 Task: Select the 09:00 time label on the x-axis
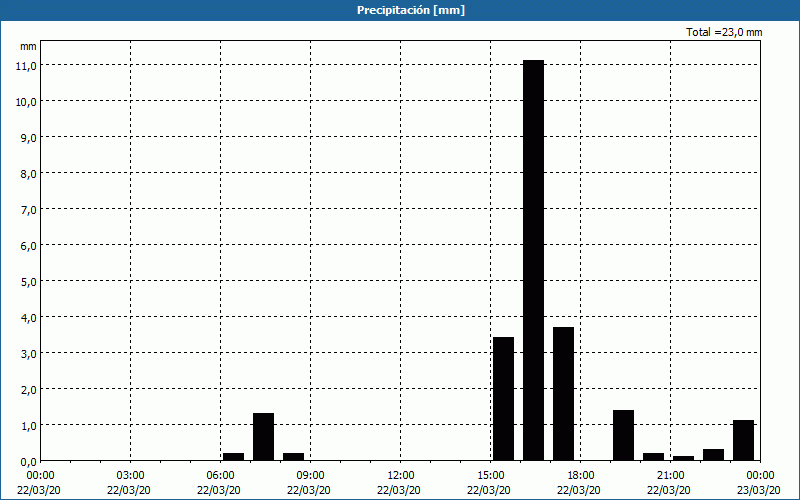point(310,476)
